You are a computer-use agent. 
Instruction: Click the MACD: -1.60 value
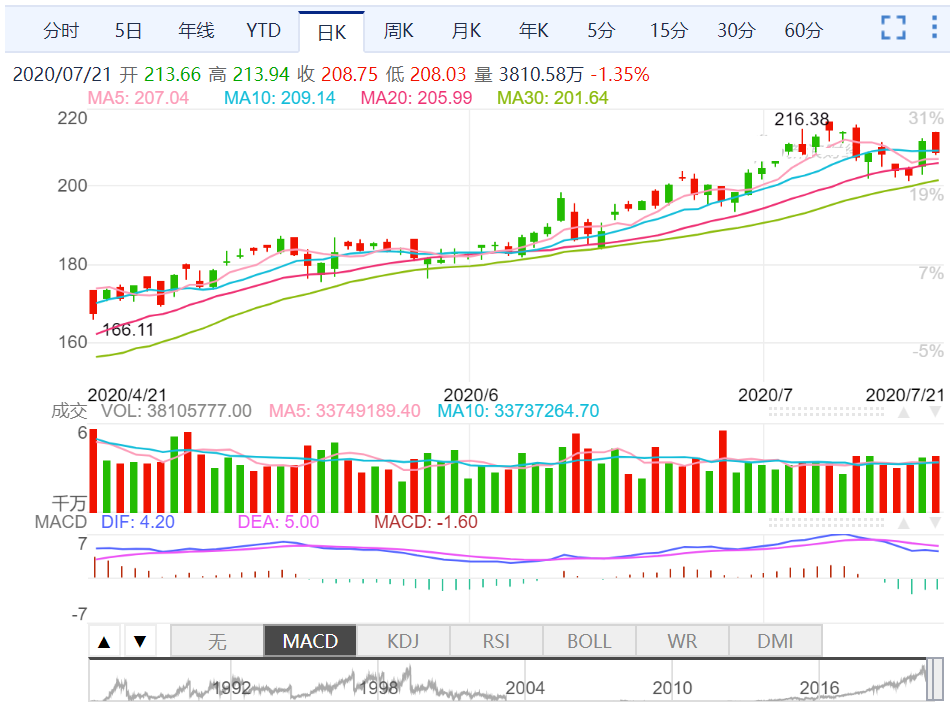point(426,521)
